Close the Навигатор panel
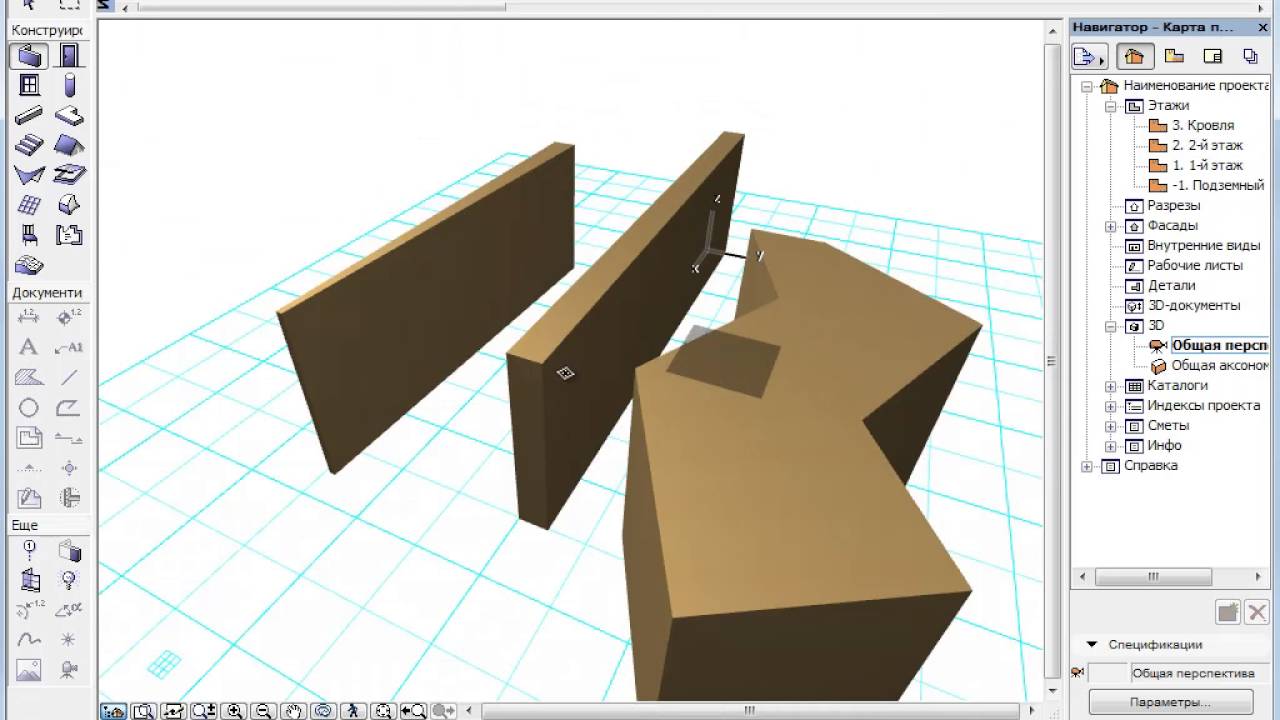This screenshot has height=720, width=1280. coord(1263,27)
